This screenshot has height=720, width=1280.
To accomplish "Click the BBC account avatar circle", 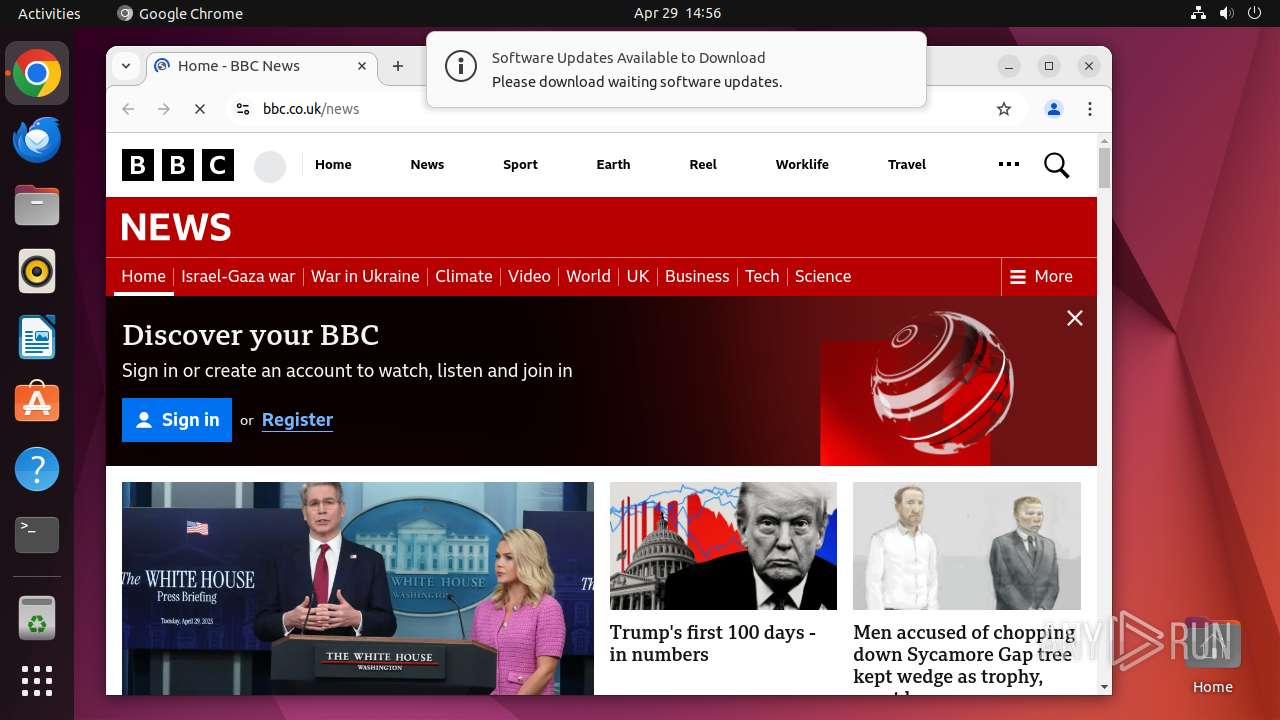I will coord(270,166).
